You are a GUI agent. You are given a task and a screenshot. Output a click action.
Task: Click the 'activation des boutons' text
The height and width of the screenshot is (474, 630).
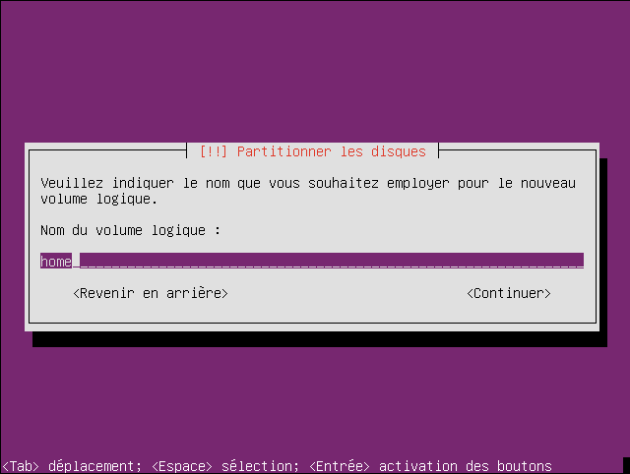click(x=465, y=466)
